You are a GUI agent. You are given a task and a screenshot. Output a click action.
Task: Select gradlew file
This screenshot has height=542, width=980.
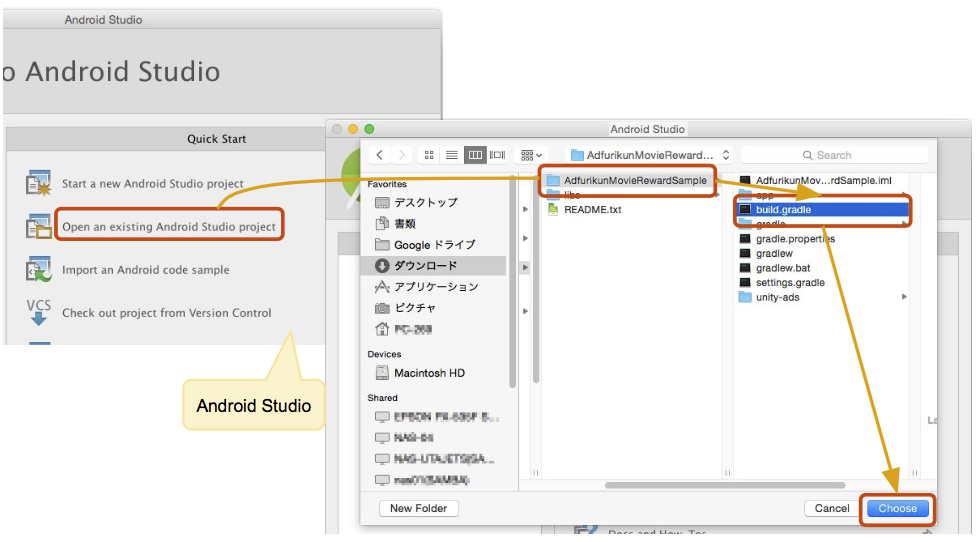[774, 253]
